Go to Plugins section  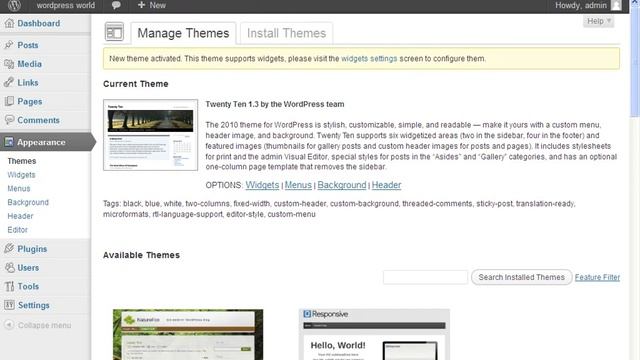click(x=32, y=249)
